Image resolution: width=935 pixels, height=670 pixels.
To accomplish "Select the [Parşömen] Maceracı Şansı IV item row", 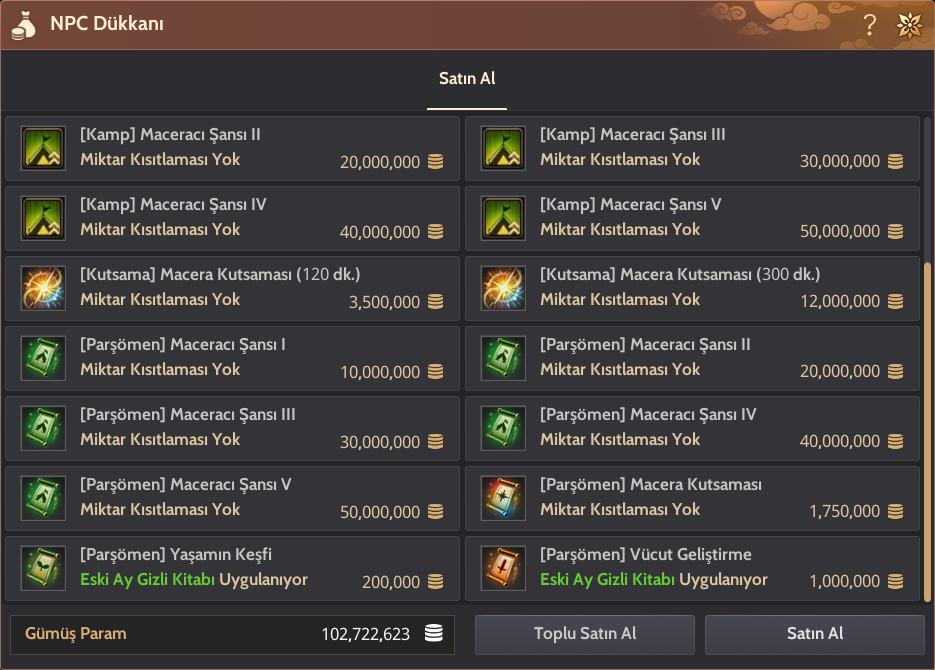I will click(692, 428).
